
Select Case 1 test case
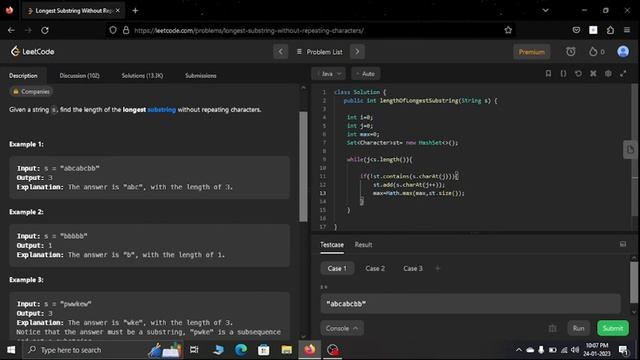[x=337, y=268]
